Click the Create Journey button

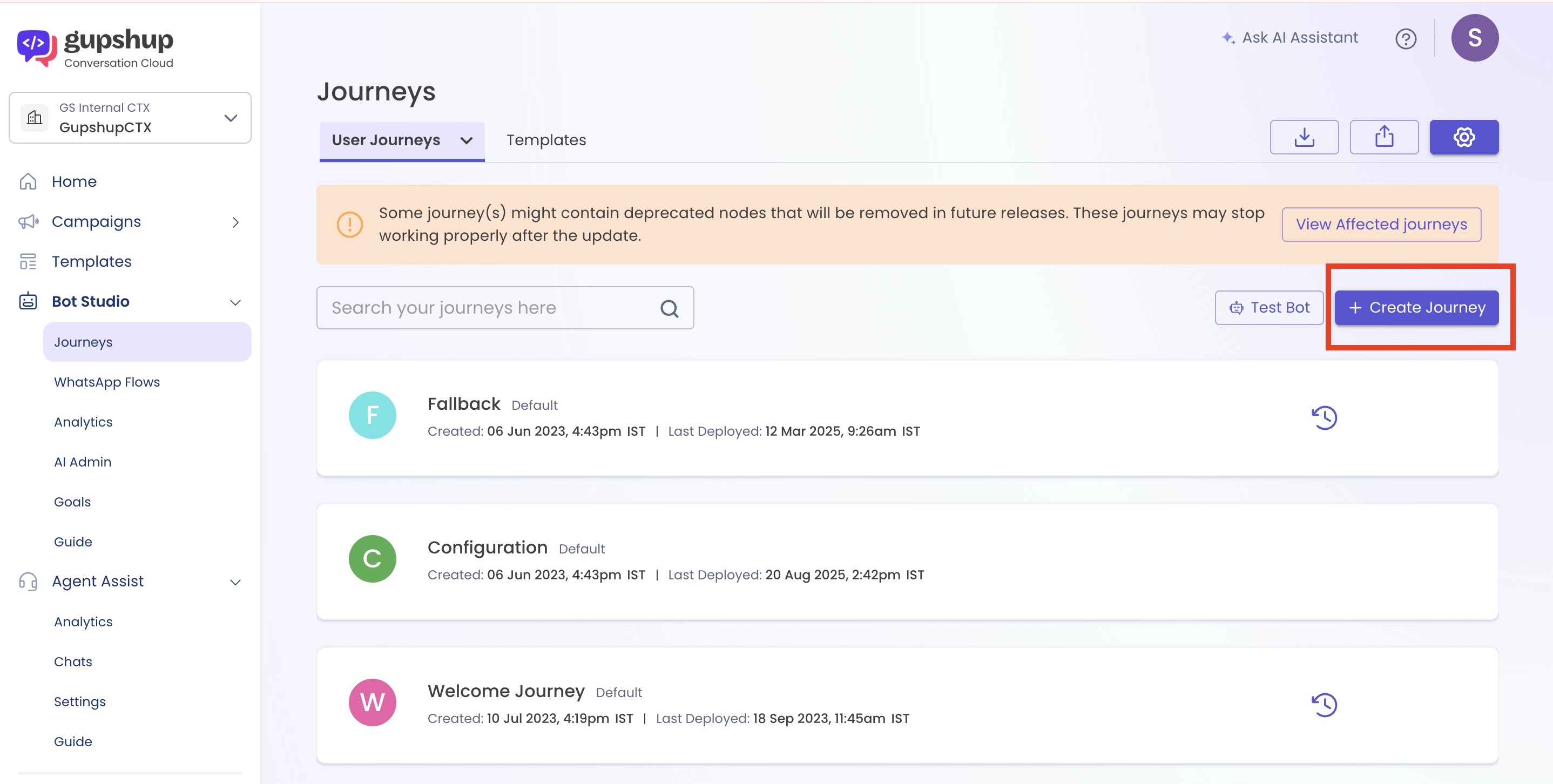click(x=1416, y=308)
